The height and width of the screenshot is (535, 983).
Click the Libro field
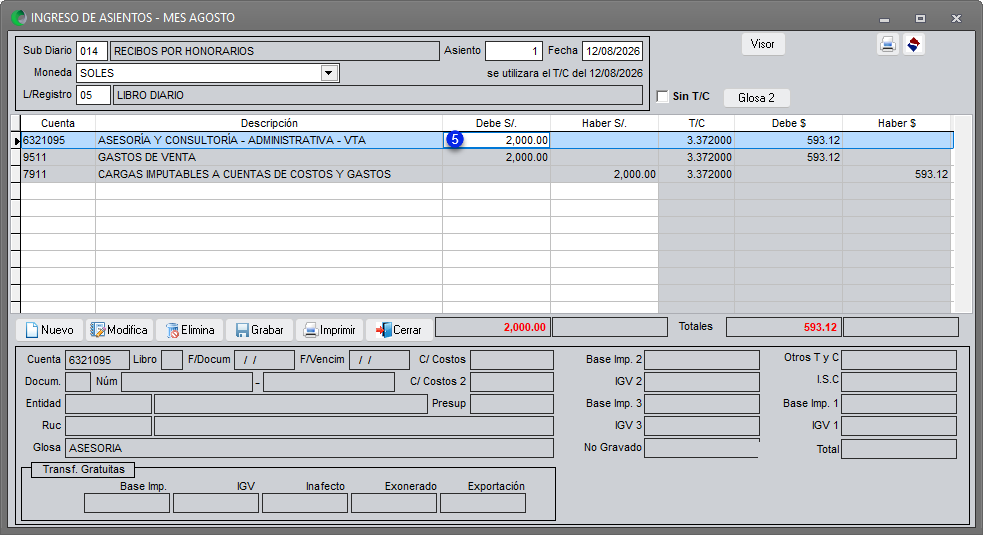(x=172, y=360)
